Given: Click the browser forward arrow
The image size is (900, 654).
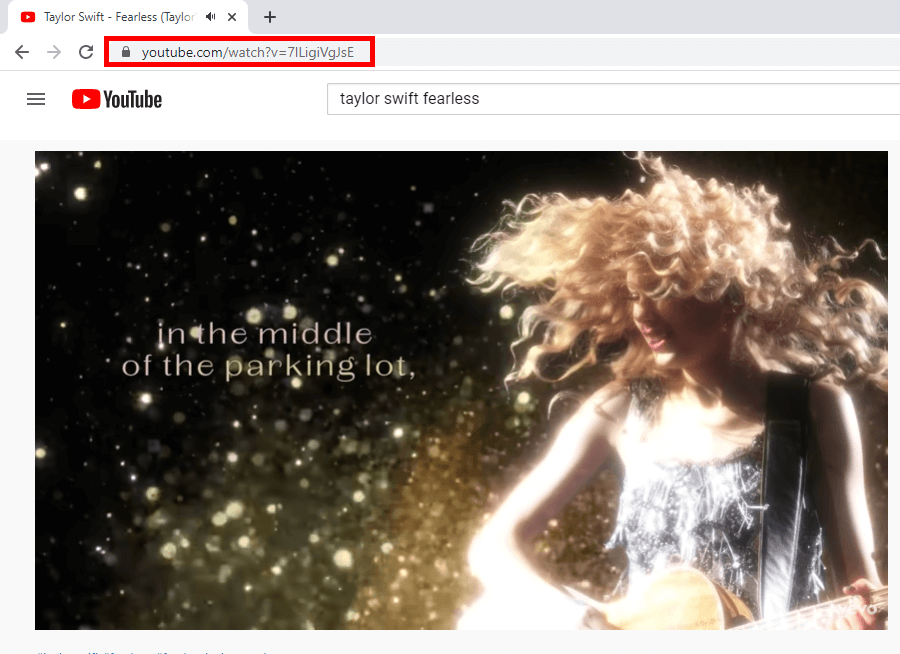Looking at the screenshot, I should [x=54, y=52].
